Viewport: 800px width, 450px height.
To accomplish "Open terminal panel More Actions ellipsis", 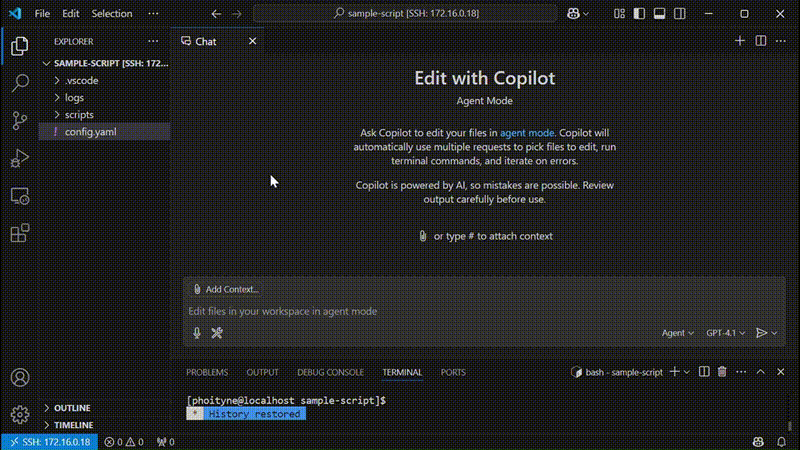I will (x=741, y=372).
